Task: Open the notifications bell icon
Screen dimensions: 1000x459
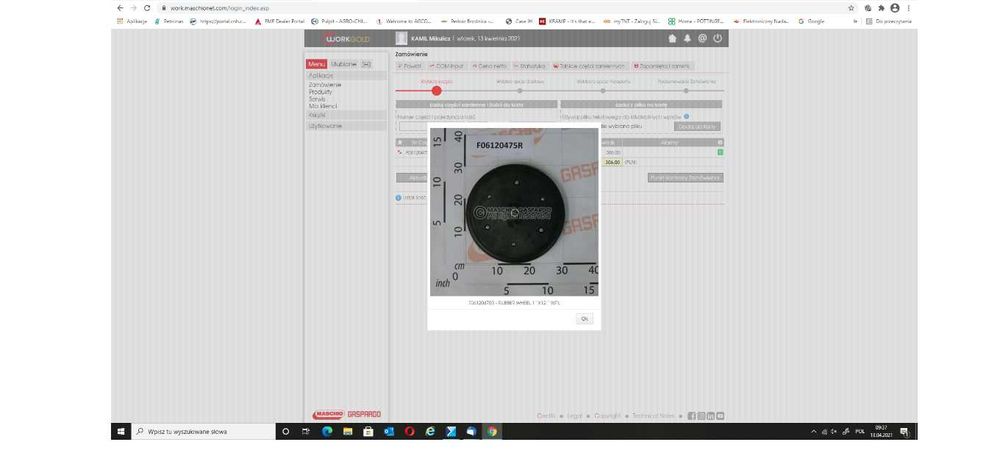Action: tap(687, 38)
